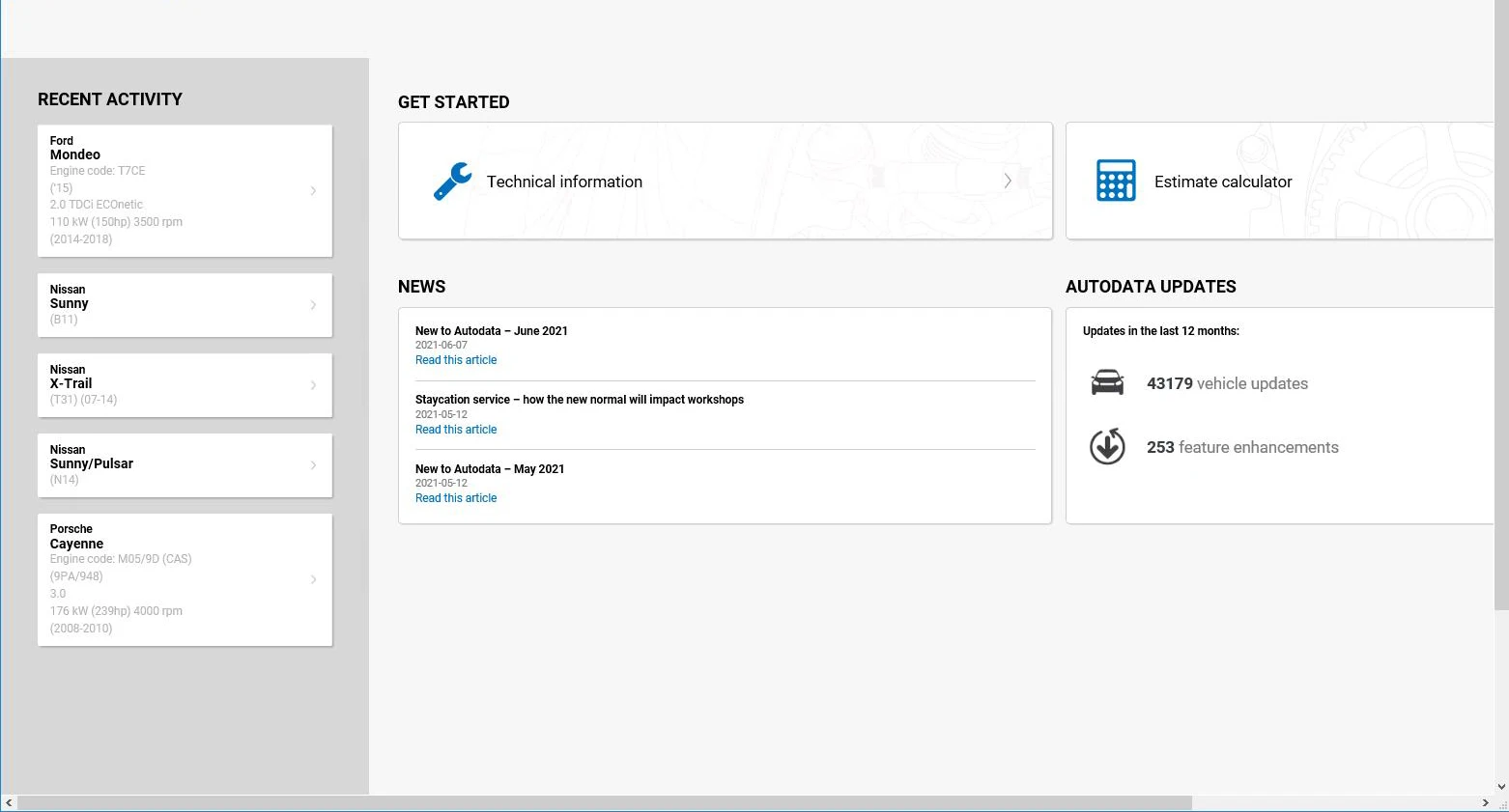Screen dimensions: 1509x812
Task: Click '(9PA/948)' in Cayenne card
Action: pyautogui.click(x=76, y=576)
